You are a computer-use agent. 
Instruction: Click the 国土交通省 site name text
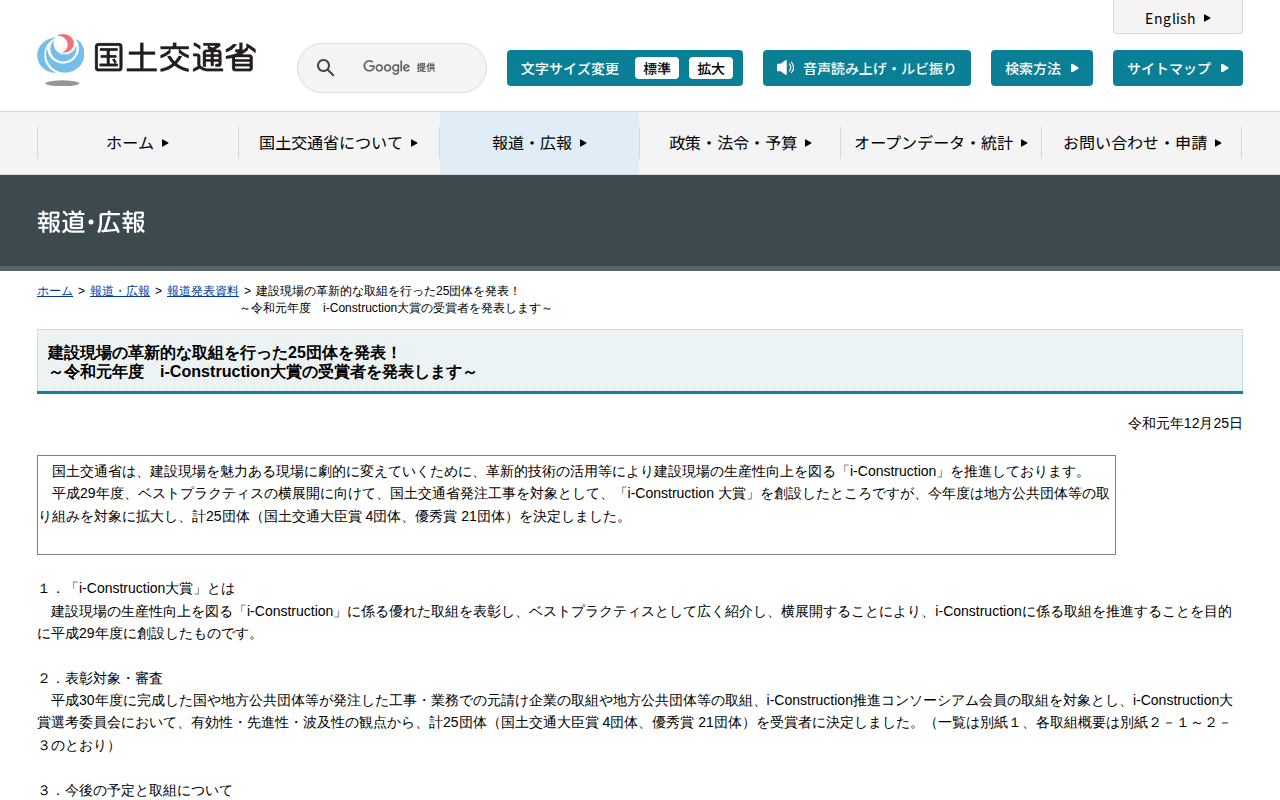[175, 57]
